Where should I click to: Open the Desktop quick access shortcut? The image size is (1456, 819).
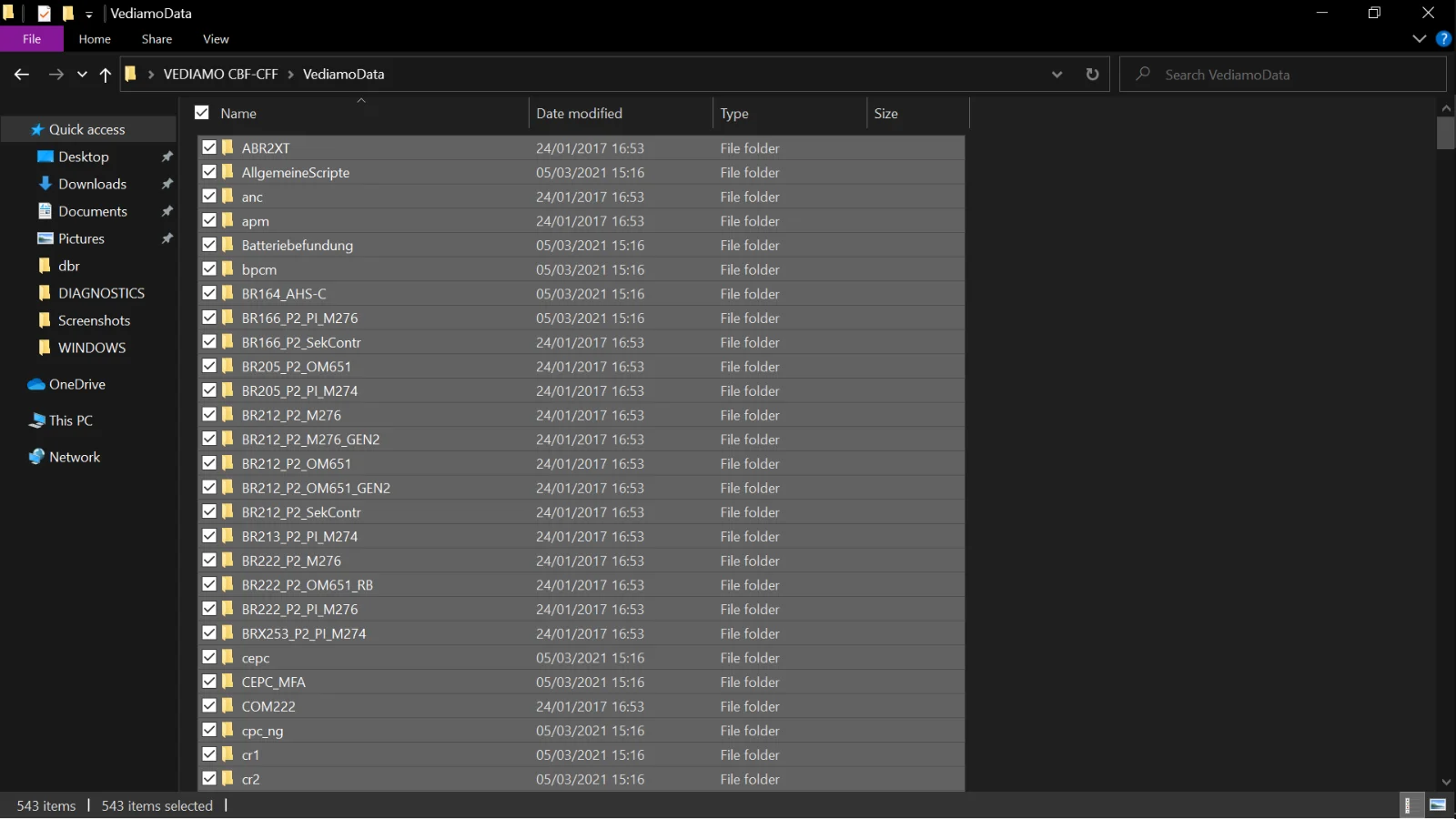click(84, 157)
